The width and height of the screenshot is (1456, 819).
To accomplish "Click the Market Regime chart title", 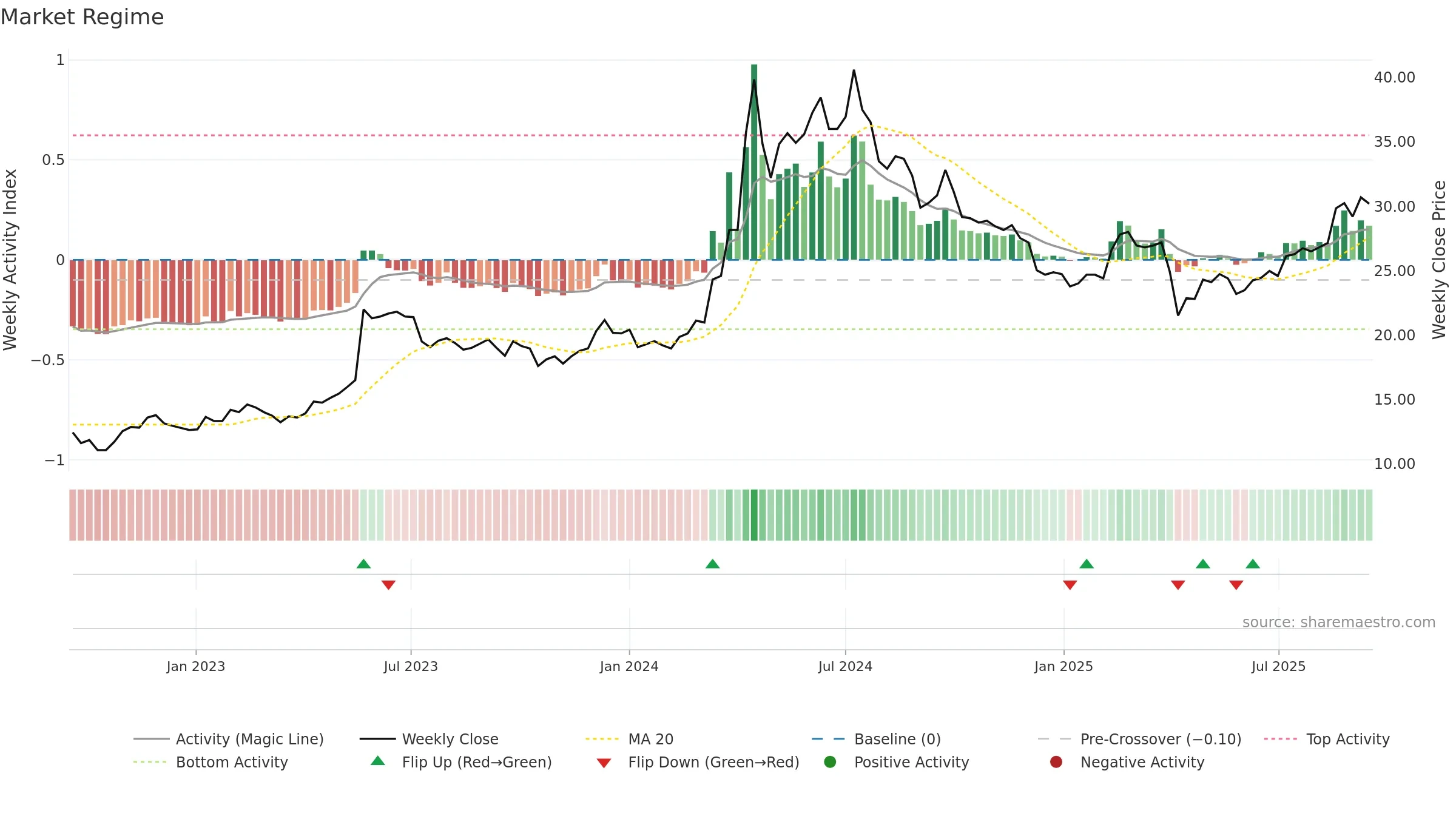I will [82, 17].
